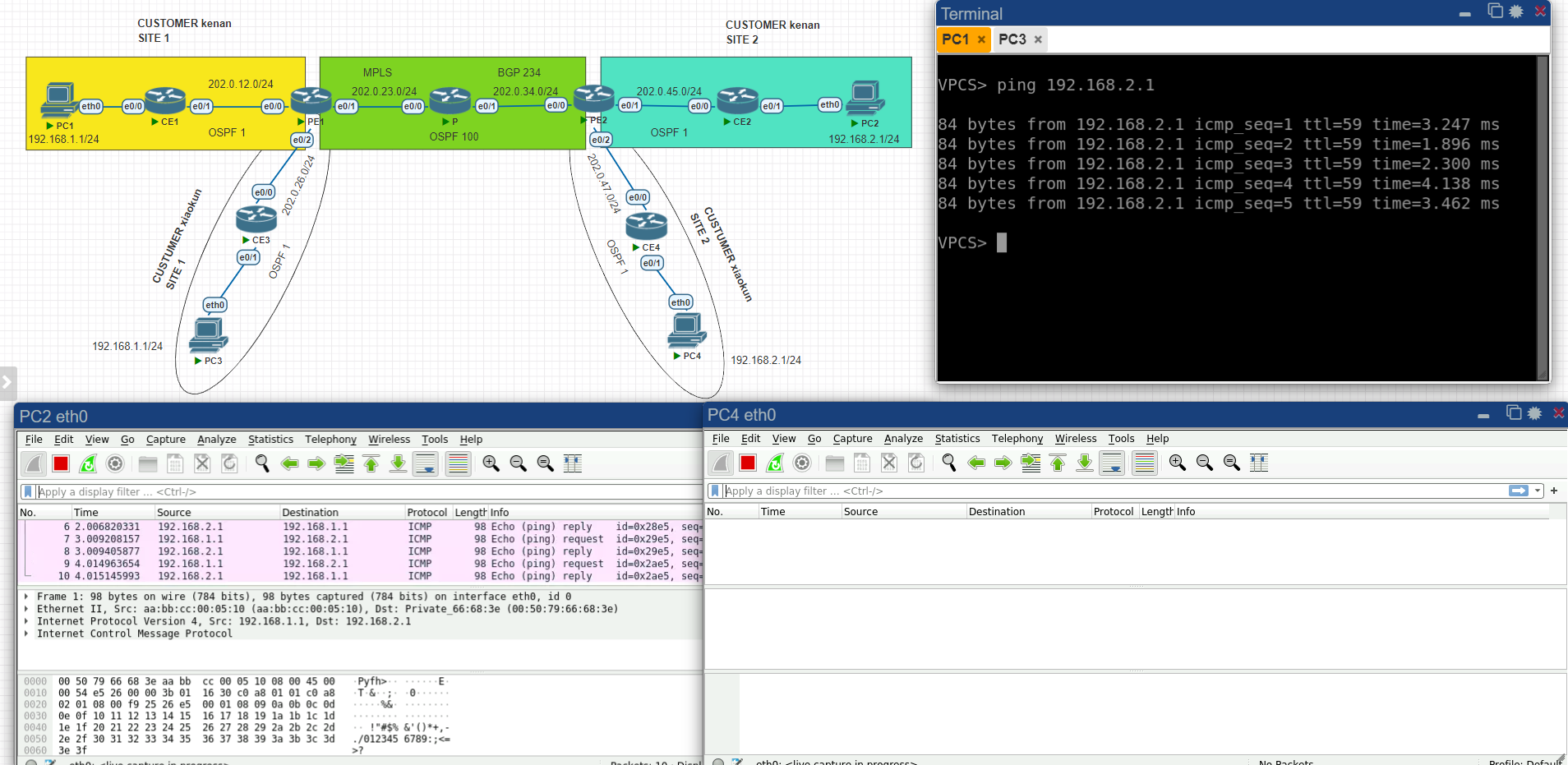This screenshot has width=1568, height=765.
Task: Switch to PC3 terminal tab
Action: [x=1012, y=39]
